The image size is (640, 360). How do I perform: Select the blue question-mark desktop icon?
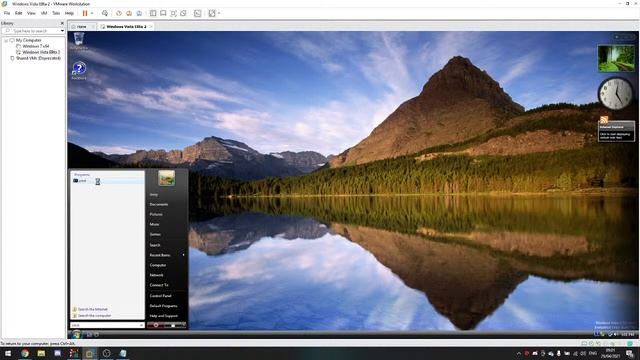point(79,70)
